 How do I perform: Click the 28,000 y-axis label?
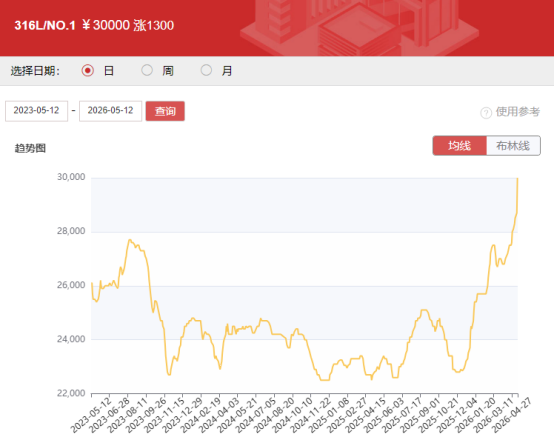tap(71, 231)
